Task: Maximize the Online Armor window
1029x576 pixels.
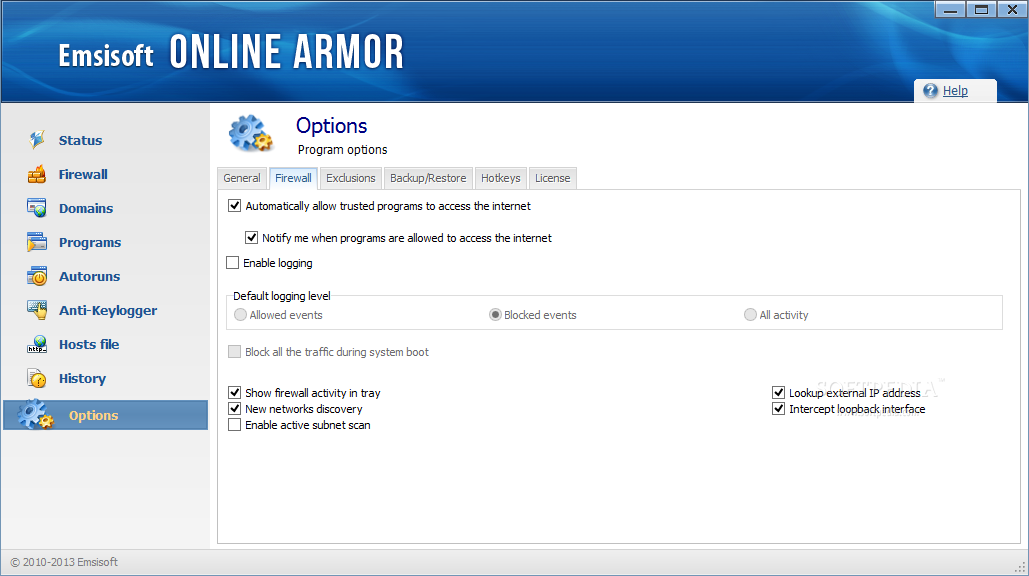Action: click(981, 9)
